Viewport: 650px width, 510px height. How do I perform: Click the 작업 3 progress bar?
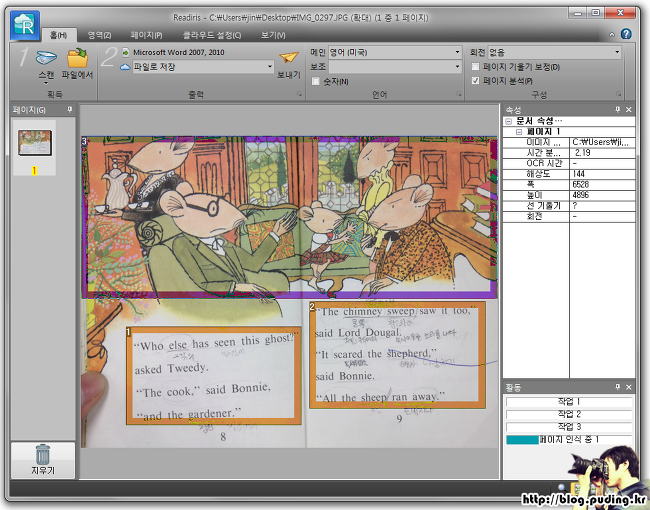[x=569, y=427]
